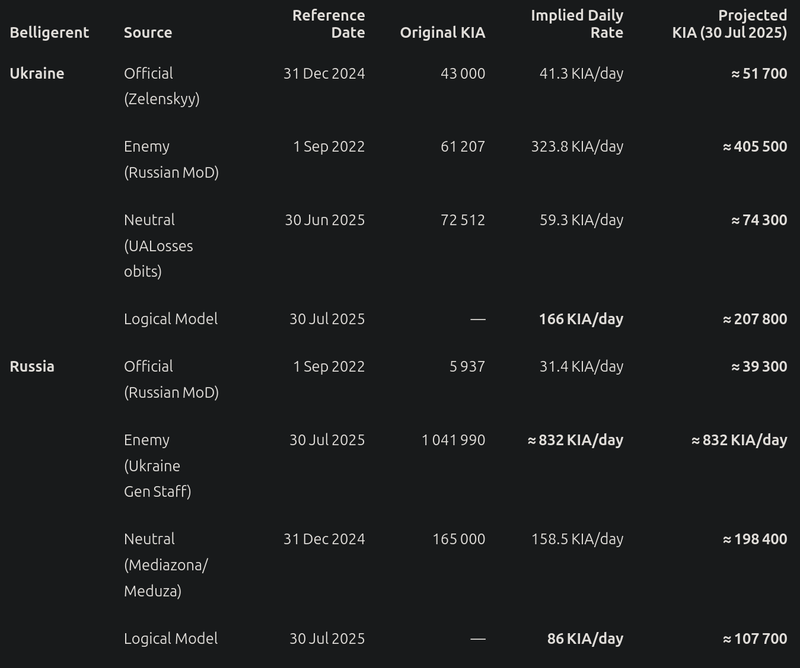Click the 61 207 original KIA value

[x=463, y=147]
